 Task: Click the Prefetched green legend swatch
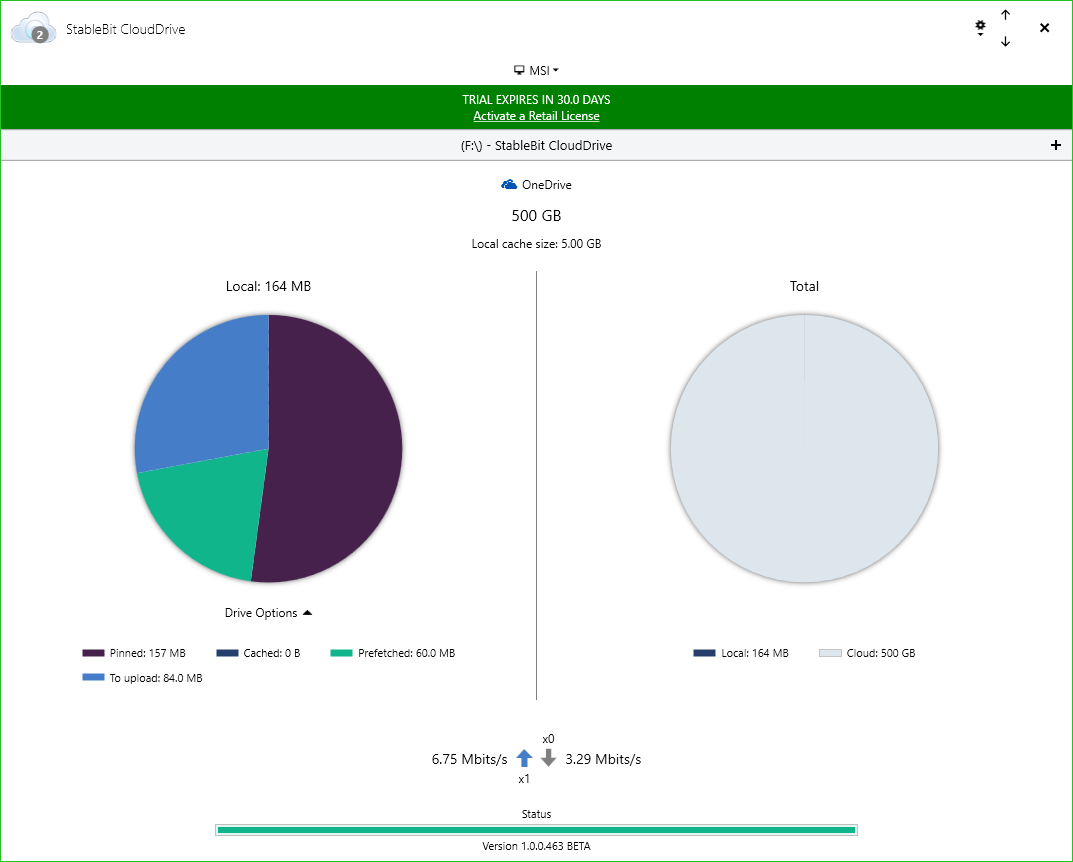pos(341,653)
